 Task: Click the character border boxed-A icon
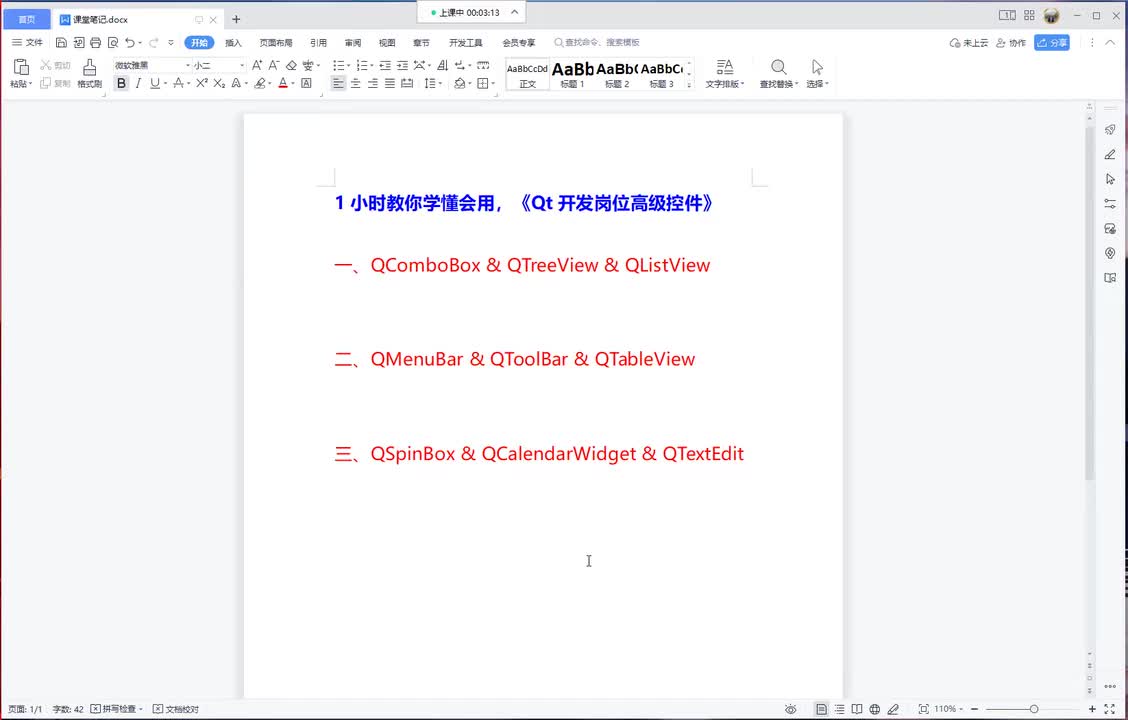click(x=306, y=83)
